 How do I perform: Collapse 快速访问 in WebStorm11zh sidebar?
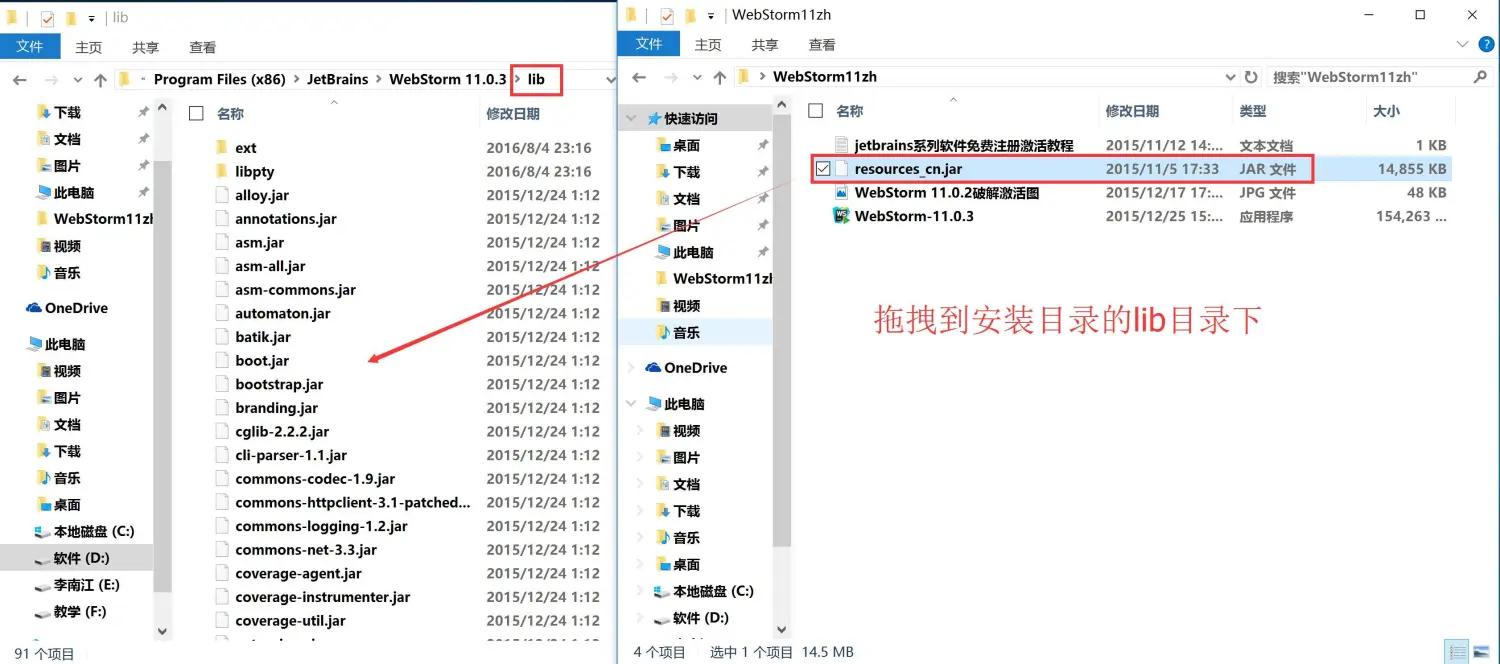[631, 118]
